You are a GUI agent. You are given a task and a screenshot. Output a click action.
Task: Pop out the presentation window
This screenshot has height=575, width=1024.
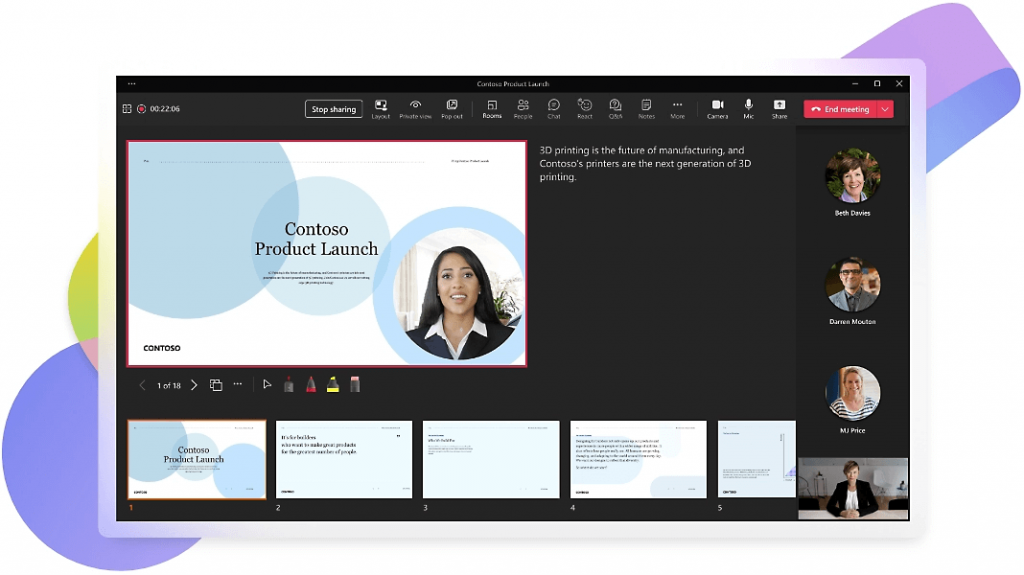452,108
